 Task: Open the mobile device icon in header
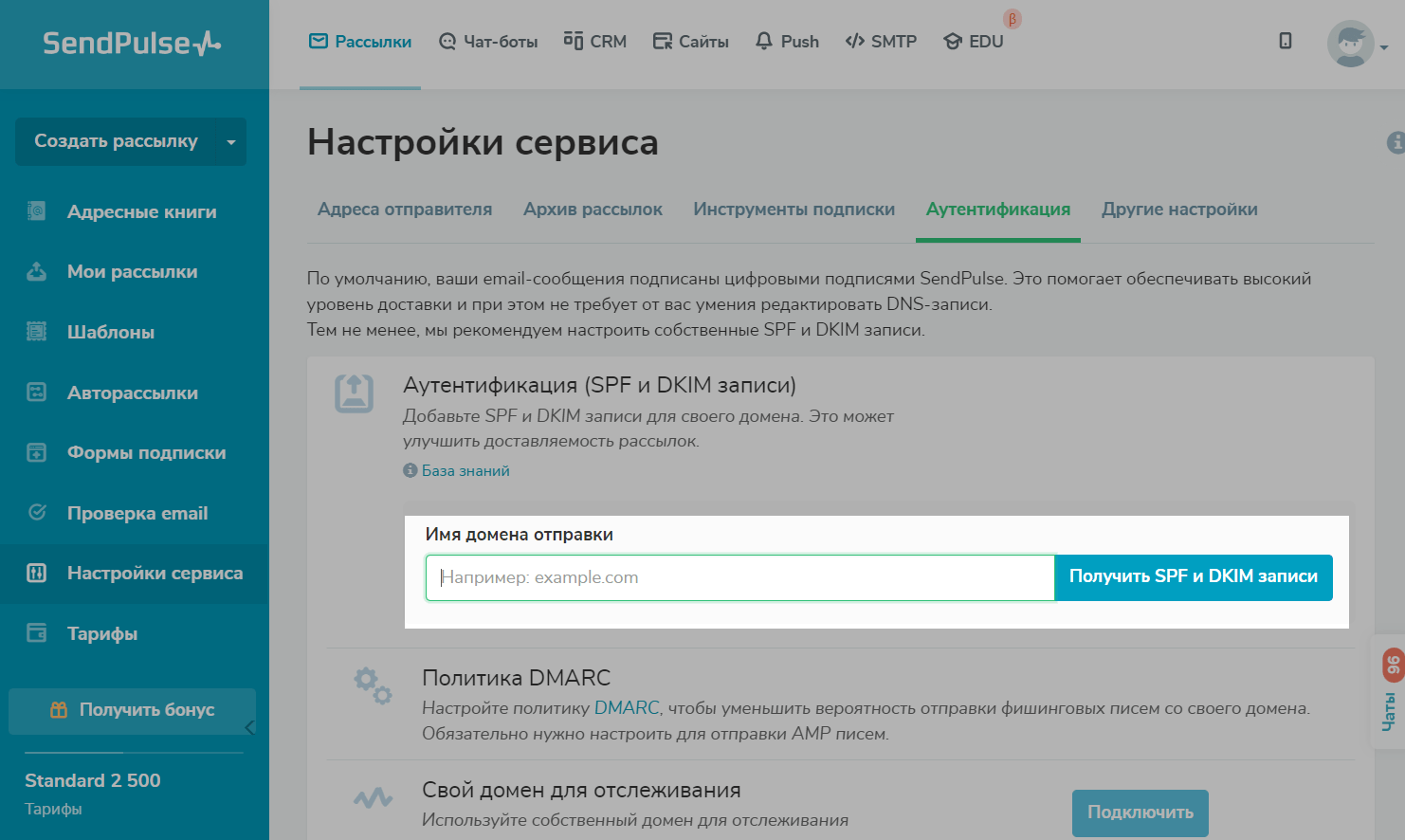(x=1286, y=41)
